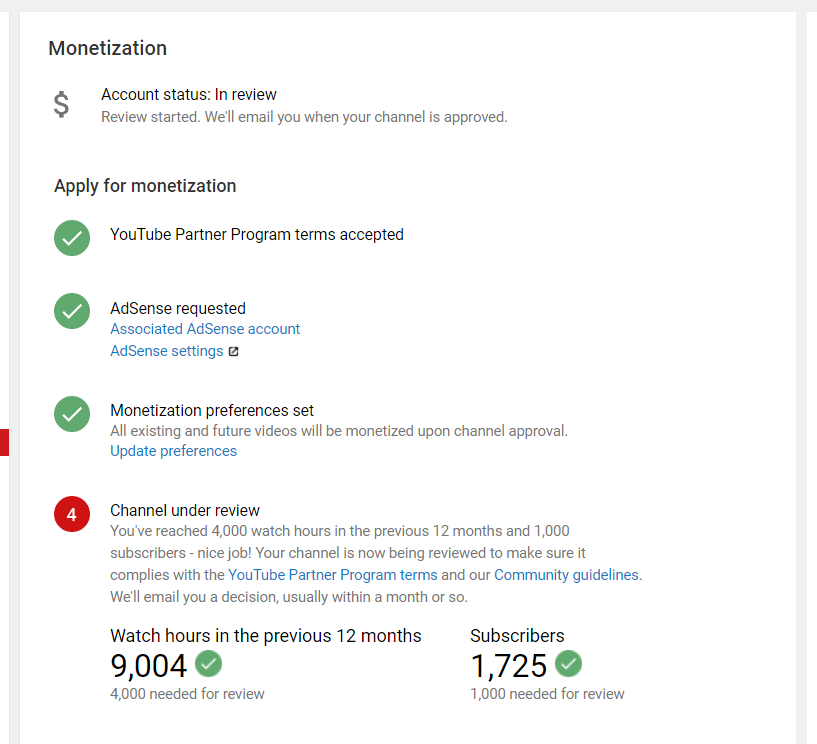Viewport: 817px width, 744px height.
Task: Click the green check next to 1,725 subscribers
Action: tap(568, 664)
